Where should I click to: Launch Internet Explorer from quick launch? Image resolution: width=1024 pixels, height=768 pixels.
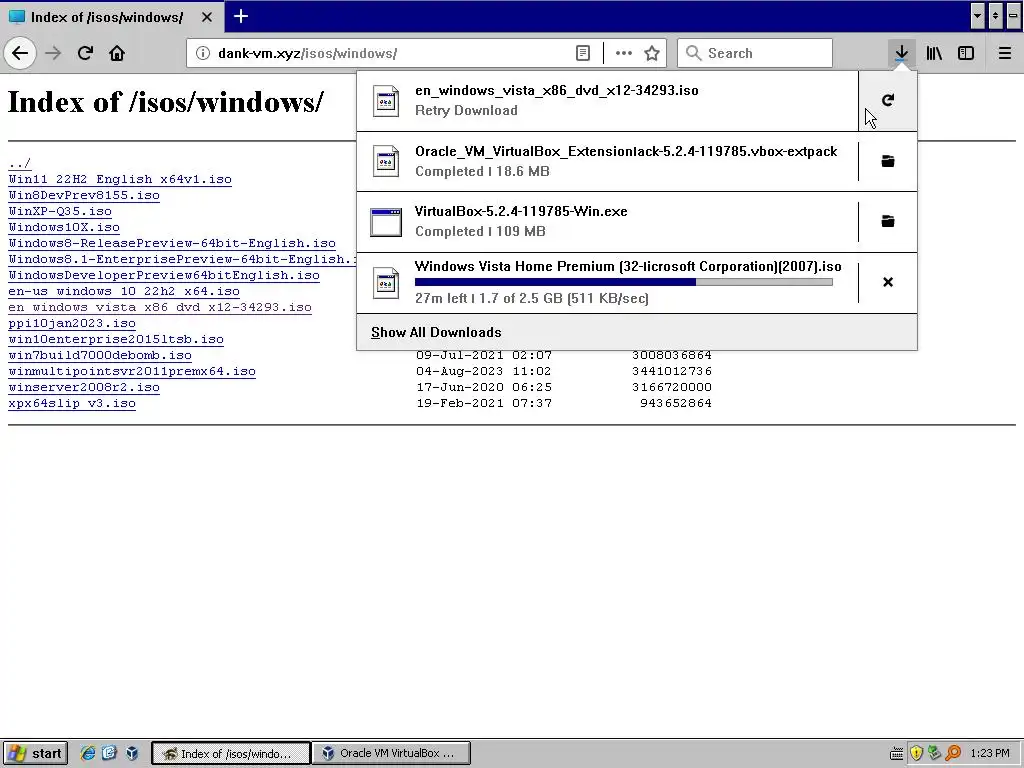(x=88, y=753)
